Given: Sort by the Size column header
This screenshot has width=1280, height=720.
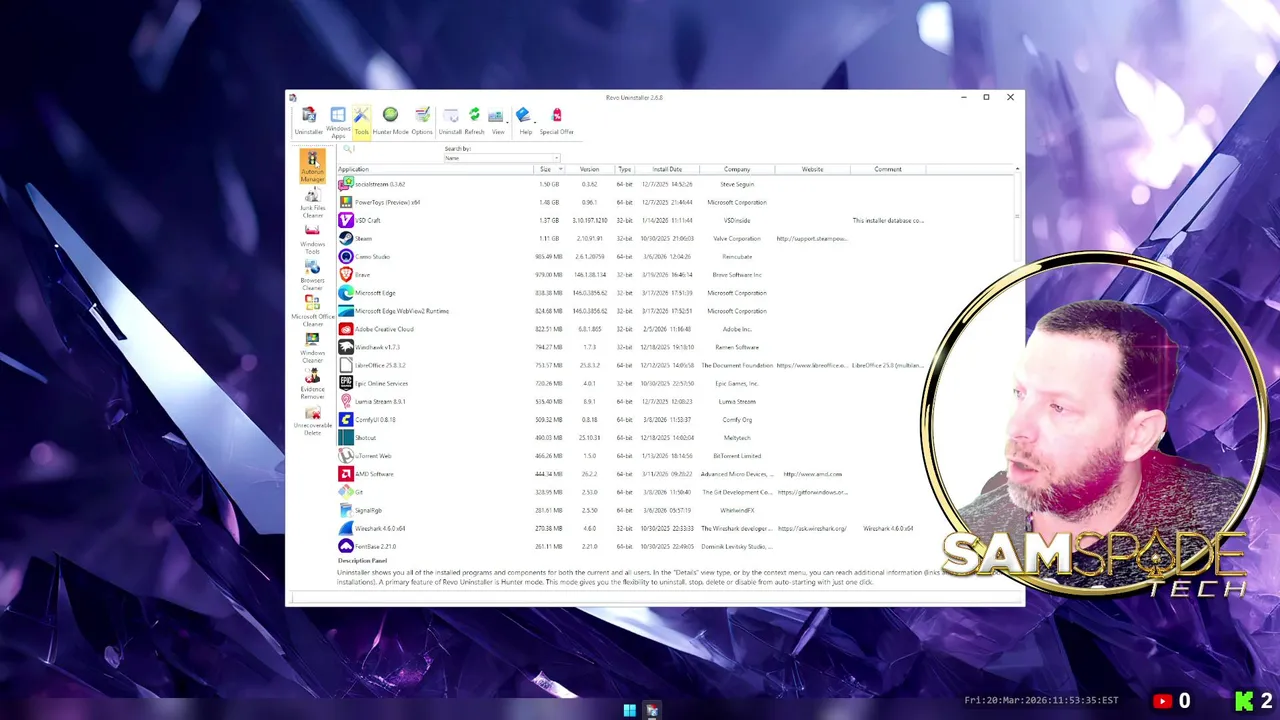Looking at the screenshot, I should (550, 169).
